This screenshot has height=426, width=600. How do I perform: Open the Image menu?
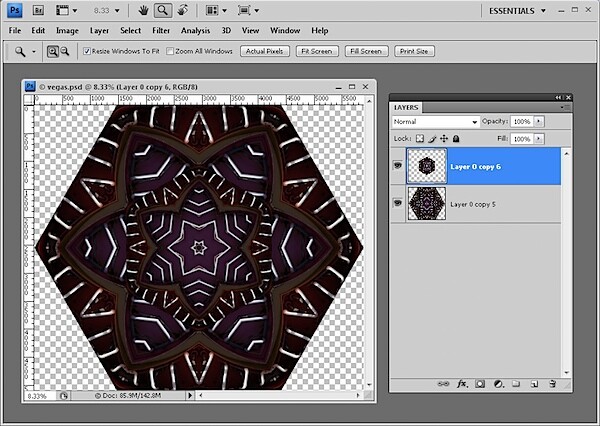(67, 30)
